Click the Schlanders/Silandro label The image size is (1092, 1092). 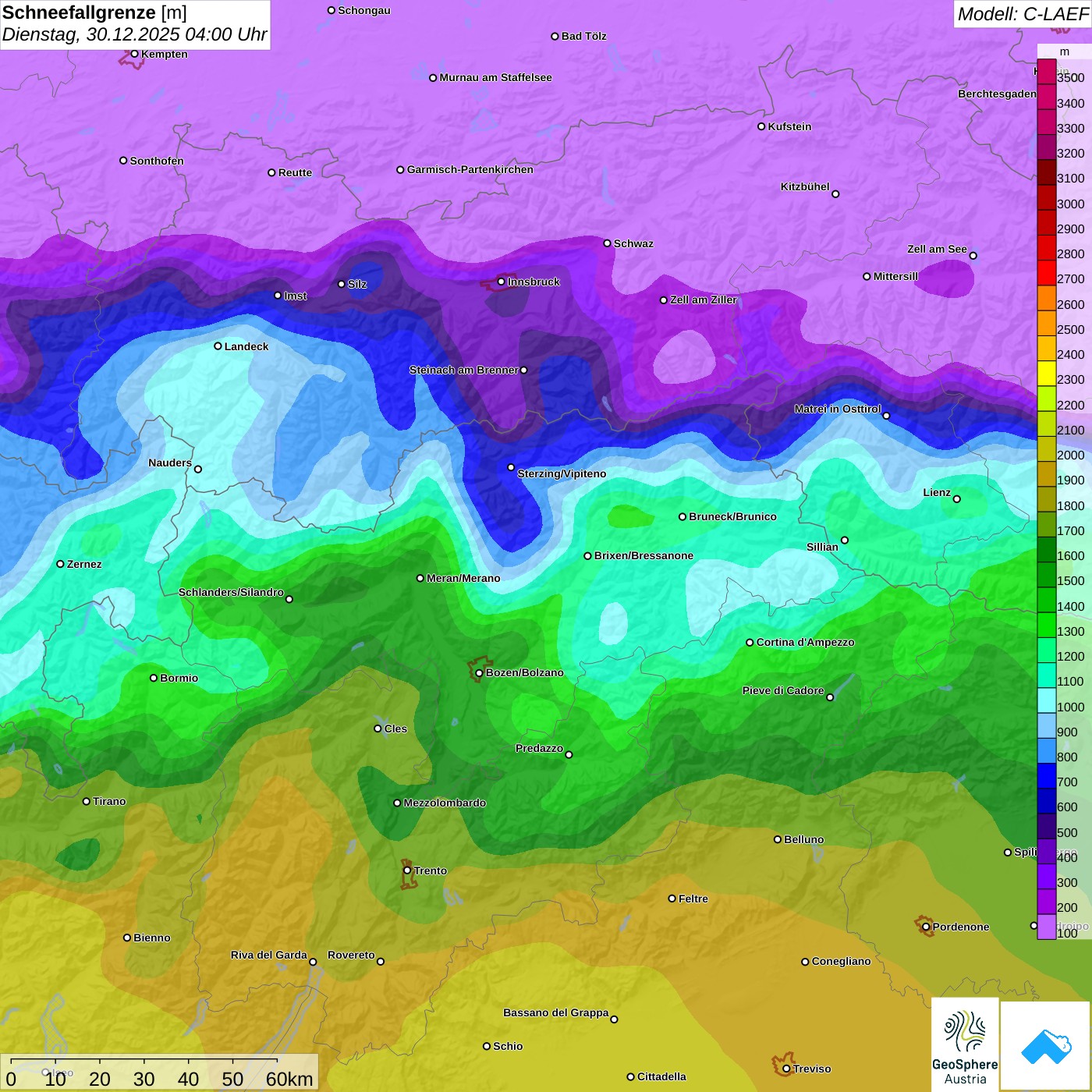click(x=231, y=592)
